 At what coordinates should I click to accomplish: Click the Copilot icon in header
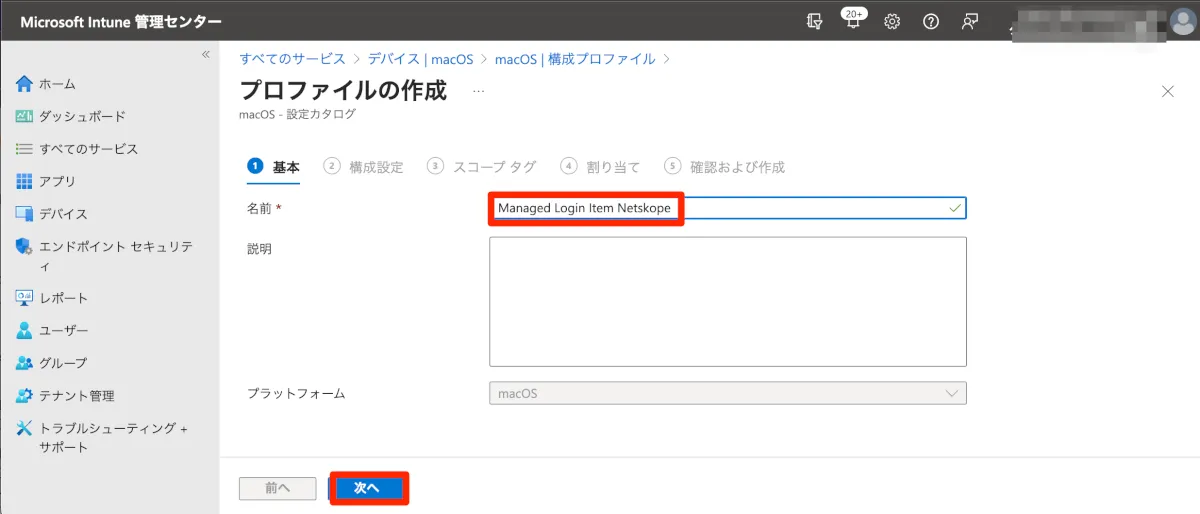(x=815, y=22)
